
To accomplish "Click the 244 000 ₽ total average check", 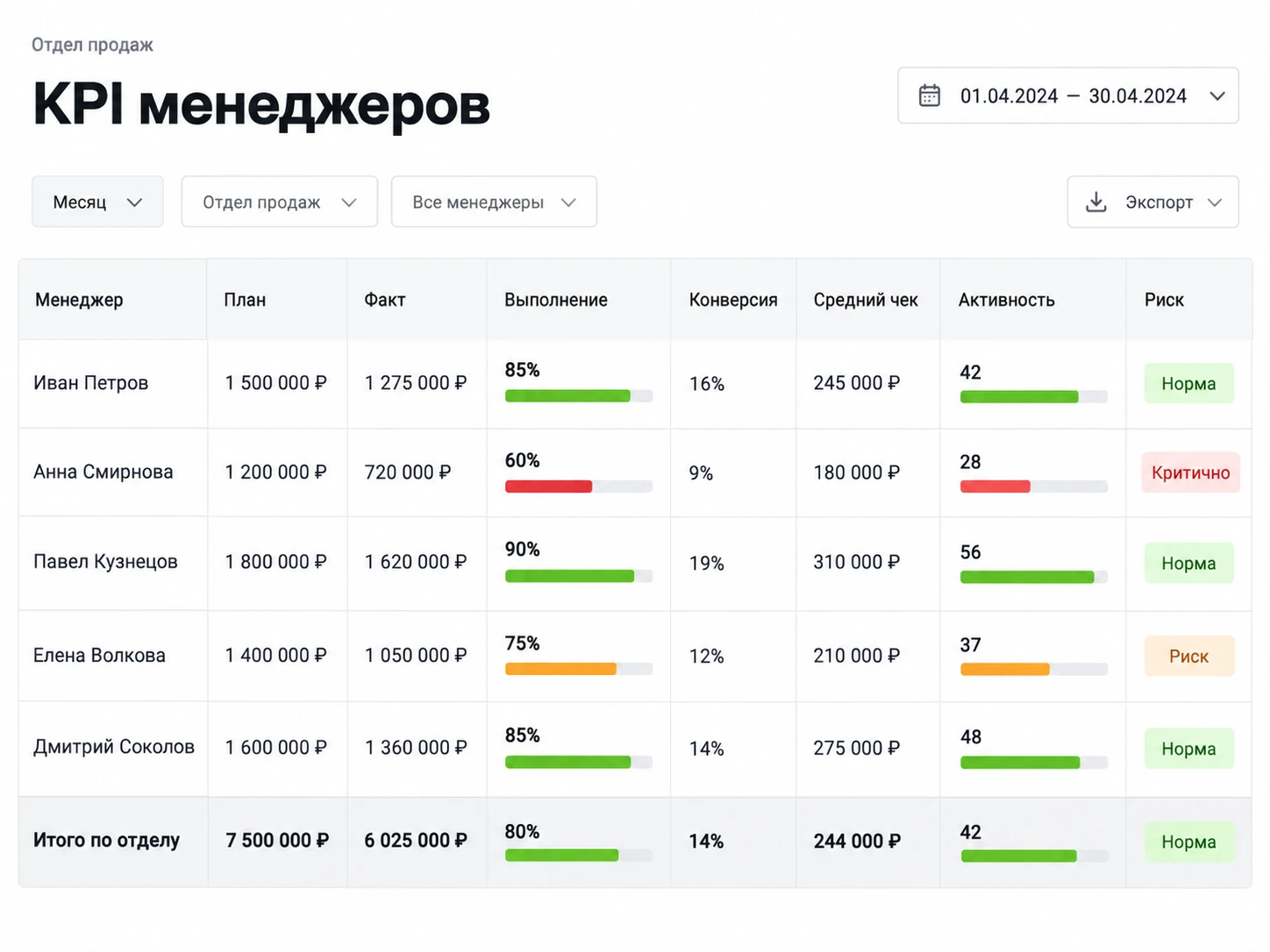I will coord(857,842).
